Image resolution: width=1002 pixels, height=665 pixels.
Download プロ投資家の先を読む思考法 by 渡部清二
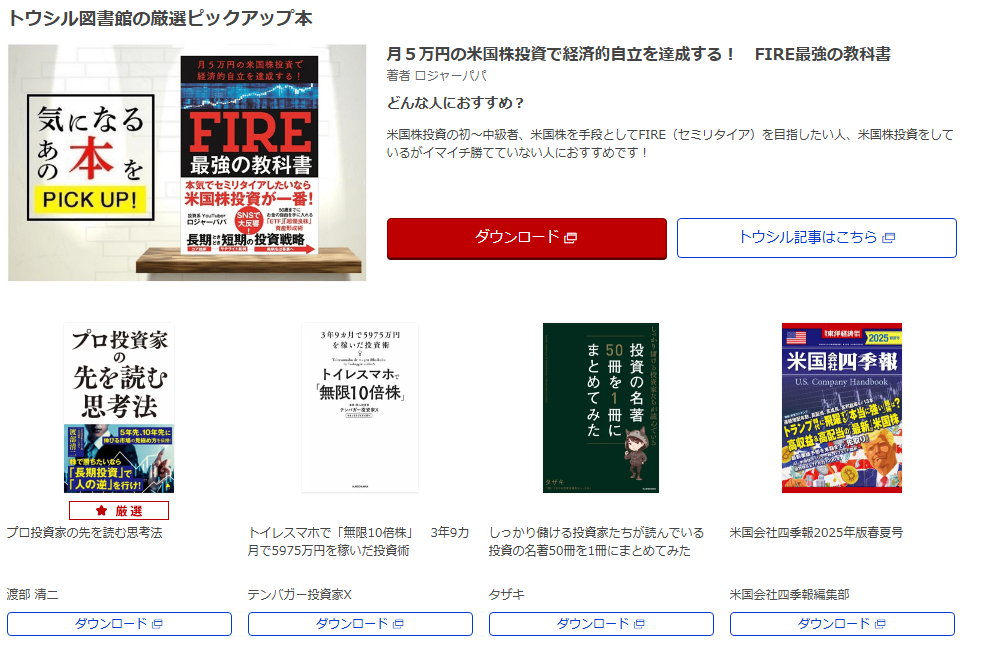[x=119, y=624]
